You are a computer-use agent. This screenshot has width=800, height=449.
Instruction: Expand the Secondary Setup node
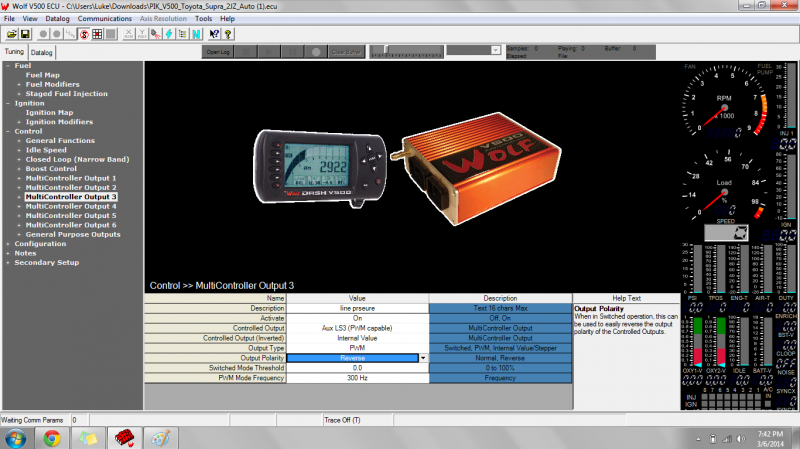(x=8, y=263)
